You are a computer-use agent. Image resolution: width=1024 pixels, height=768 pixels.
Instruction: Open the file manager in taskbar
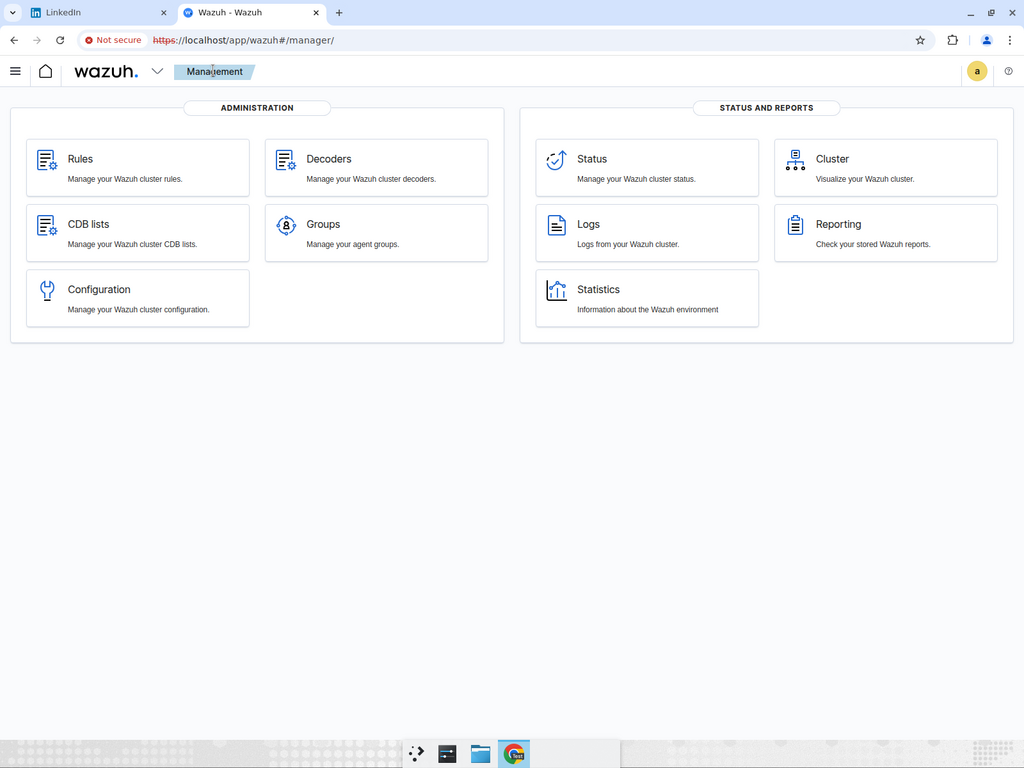(x=481, y=754)
